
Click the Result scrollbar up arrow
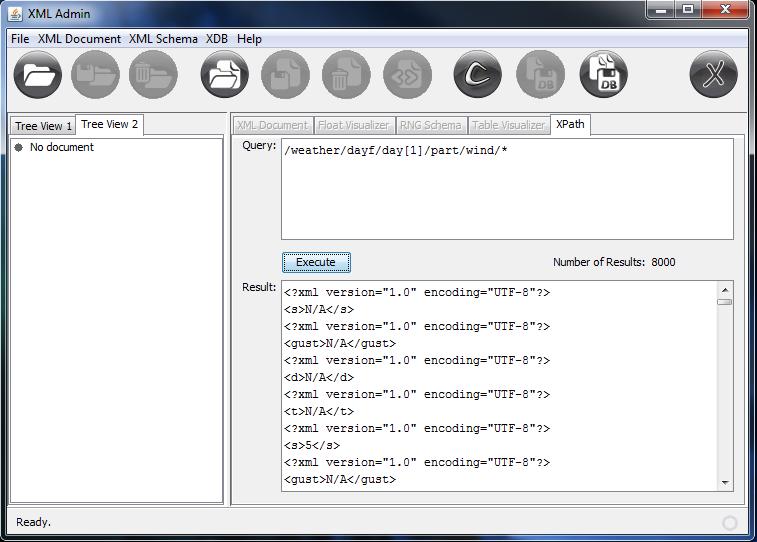[725, 290]
